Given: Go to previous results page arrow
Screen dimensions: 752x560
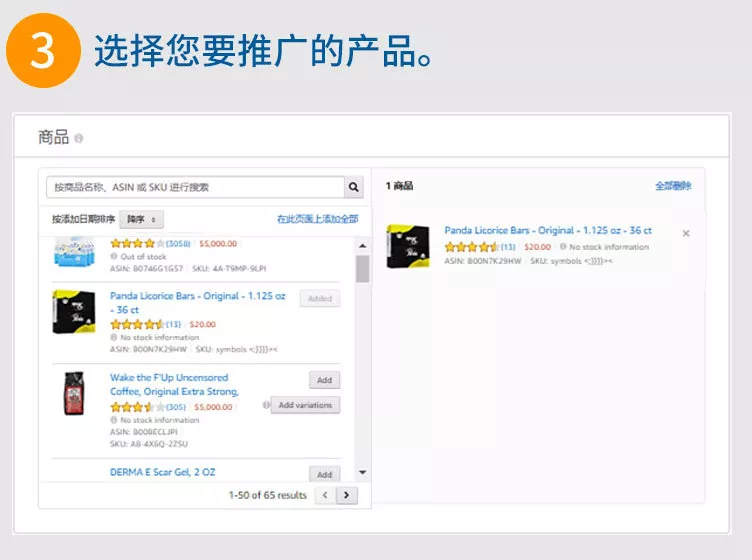Looking at the screenshot, I should click(325, 495).
